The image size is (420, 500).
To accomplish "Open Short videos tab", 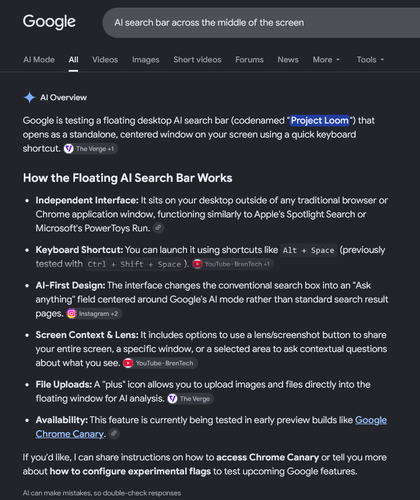I will 197,60.
